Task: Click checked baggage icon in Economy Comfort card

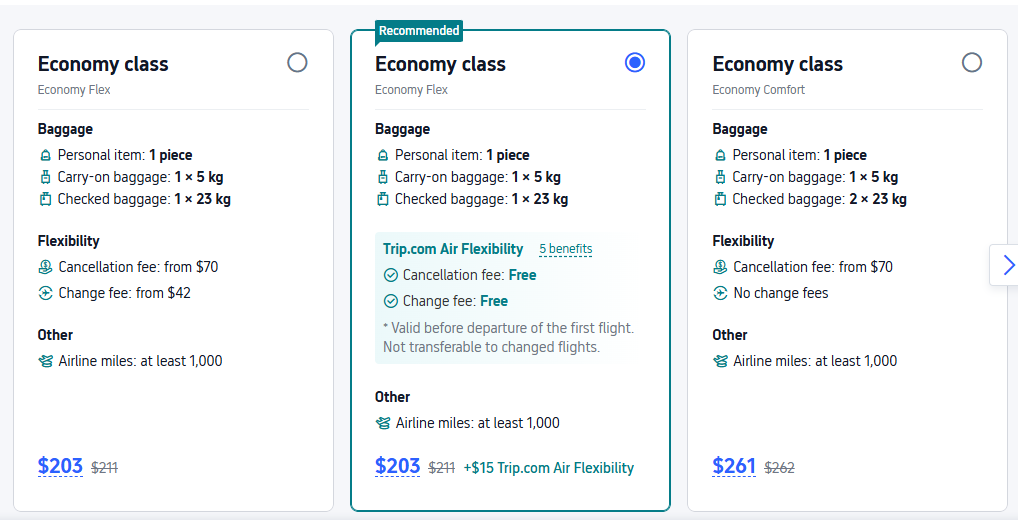Action: 719,200
